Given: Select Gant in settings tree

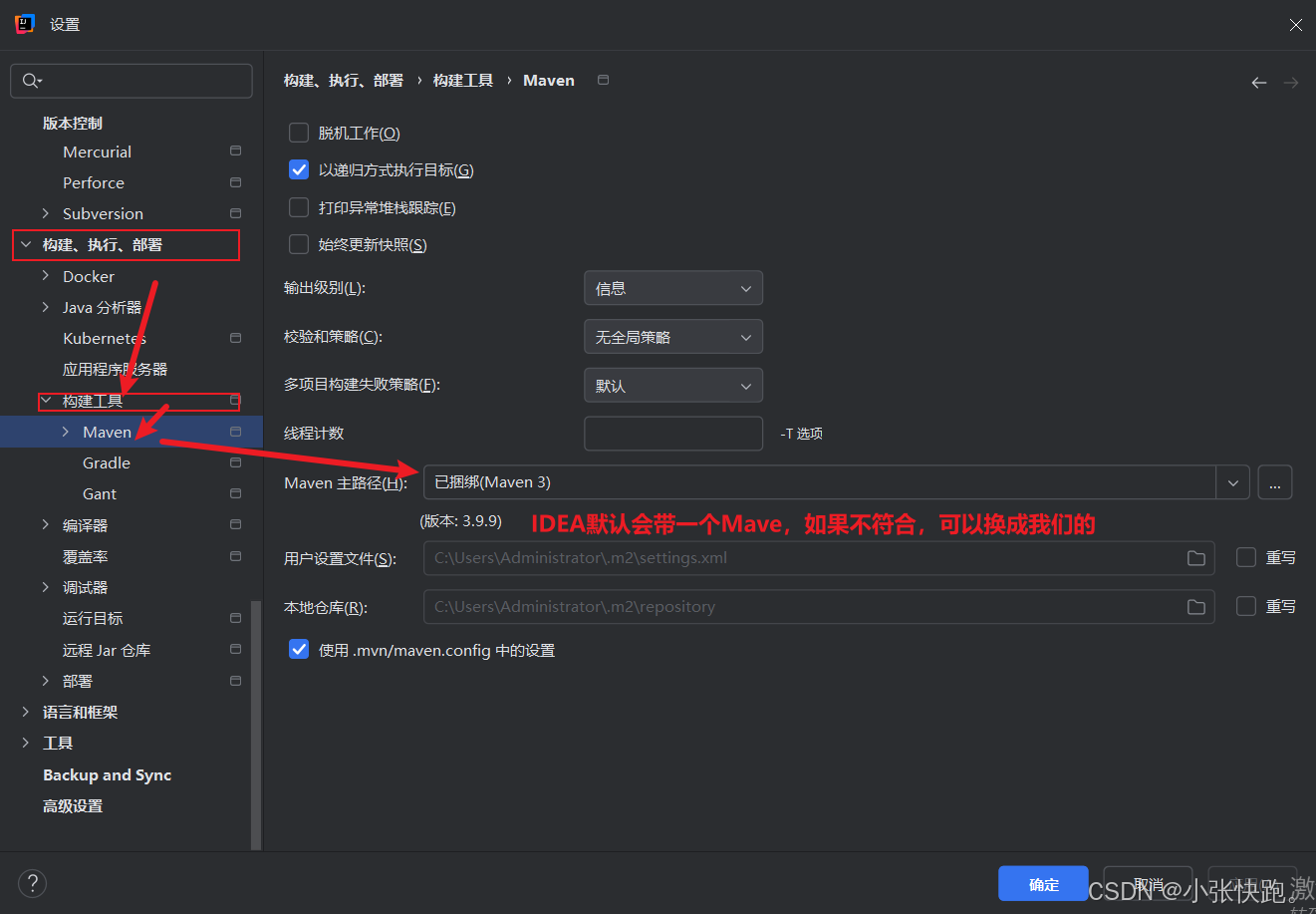Looking at the screenshot, I should tap(100, 493).
